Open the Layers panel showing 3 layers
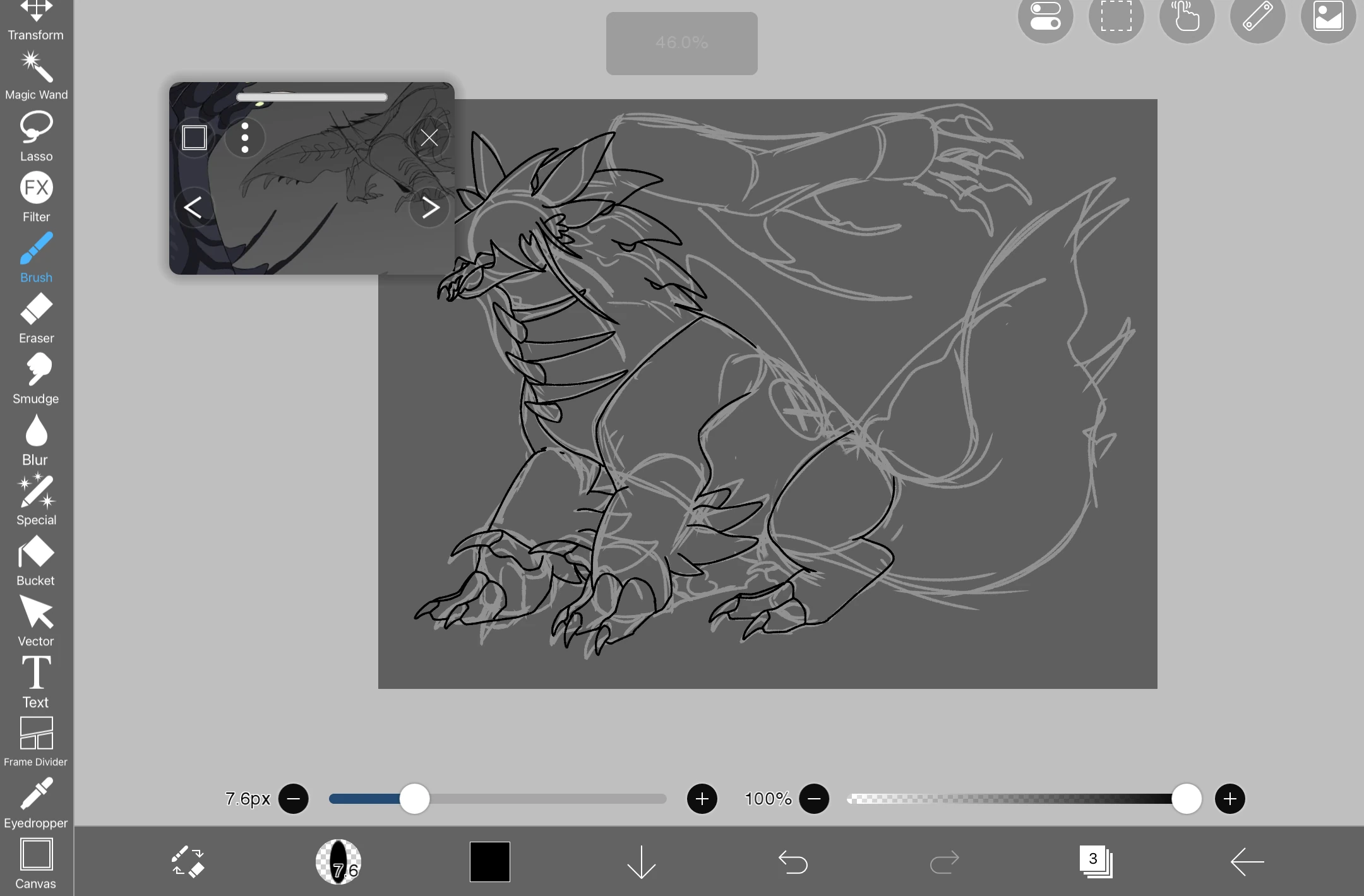Viewport: 1364px width, 896px height. [1096, 861]
